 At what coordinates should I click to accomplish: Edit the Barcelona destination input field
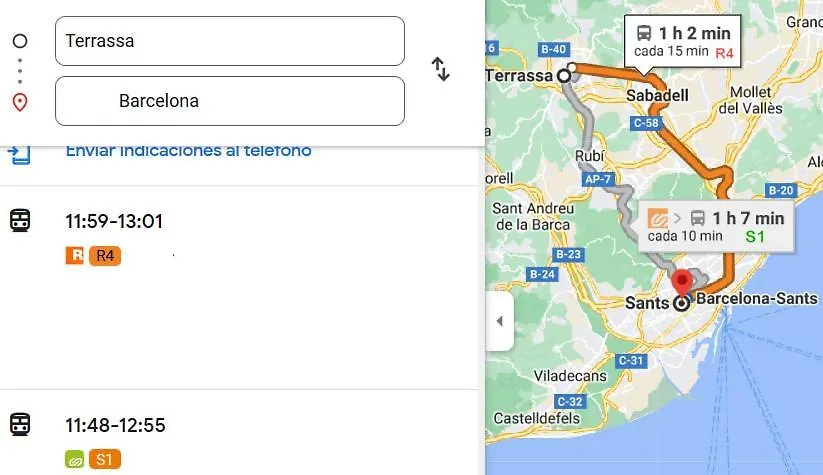[x=230, y=101]
